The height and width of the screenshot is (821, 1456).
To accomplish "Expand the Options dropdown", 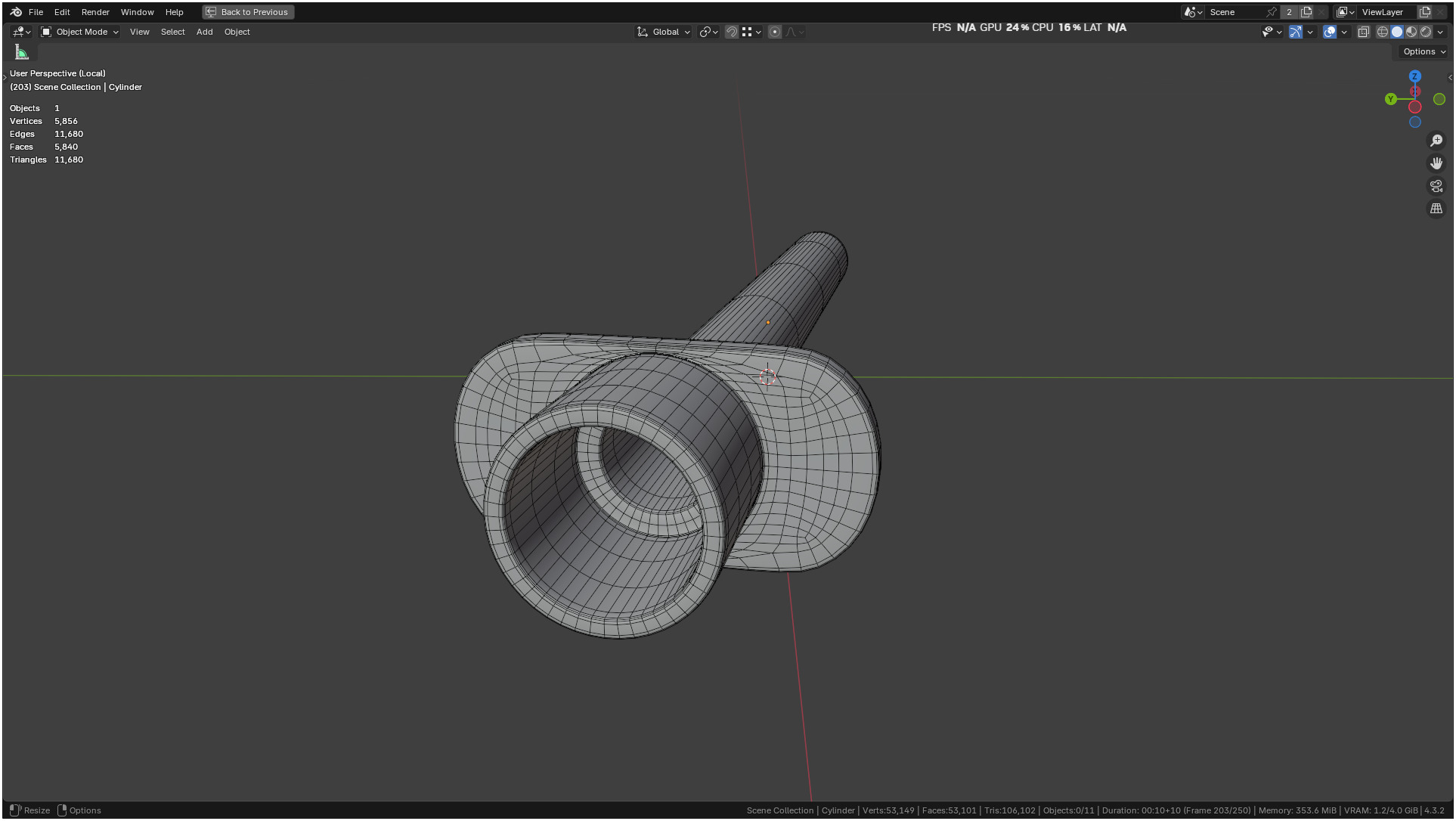I will pos(1423,51).
